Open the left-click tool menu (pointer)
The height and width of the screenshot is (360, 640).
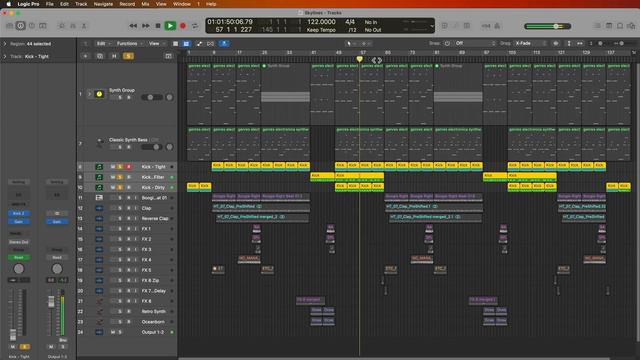(x=350, y=43)
